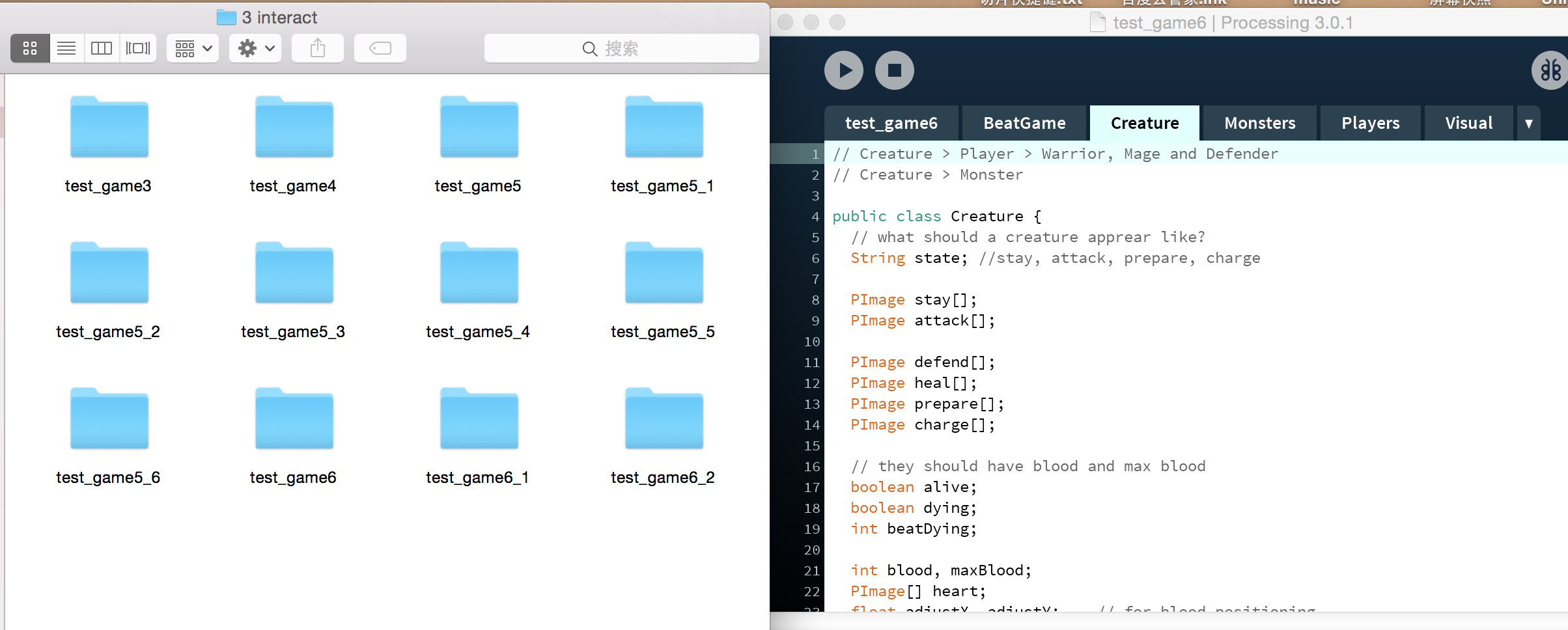Screen dimensions: 1568x630
Task: Open the Monsters tab
Action: click(x=1259, y=123)
